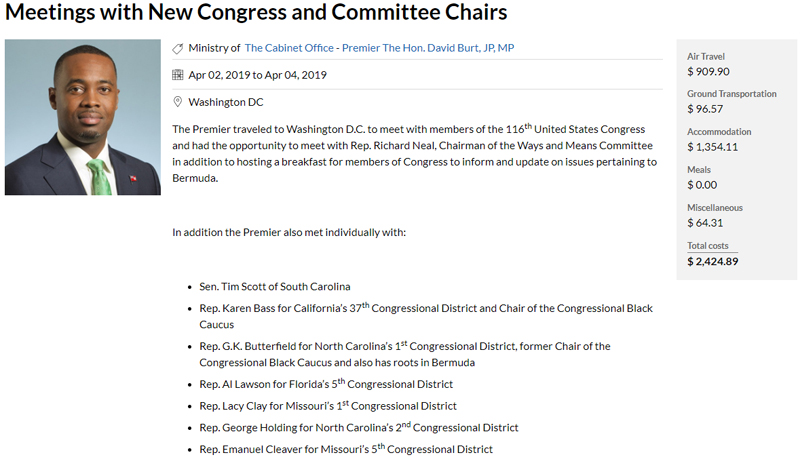Image resolution: width=800 pixels, height=474 pixels.
Task: Click the Premier's portrait photo
Action: pos(83,117)
